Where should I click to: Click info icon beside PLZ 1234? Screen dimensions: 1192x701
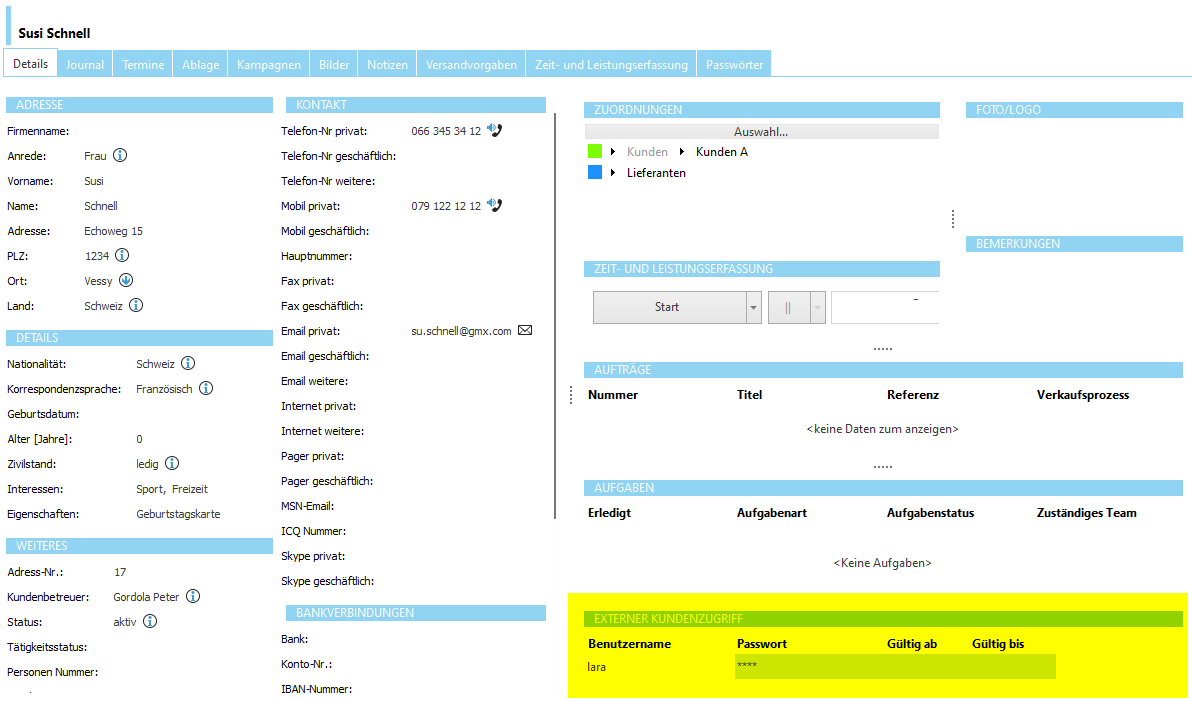tap(122, 256)
